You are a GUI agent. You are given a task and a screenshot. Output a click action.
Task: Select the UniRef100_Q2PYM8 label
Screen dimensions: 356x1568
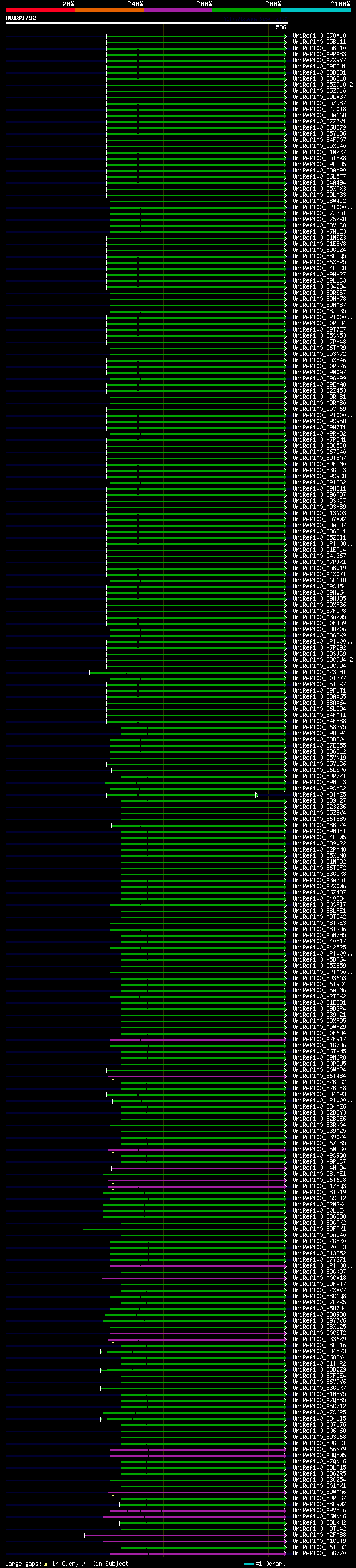[x=319, y=850]
